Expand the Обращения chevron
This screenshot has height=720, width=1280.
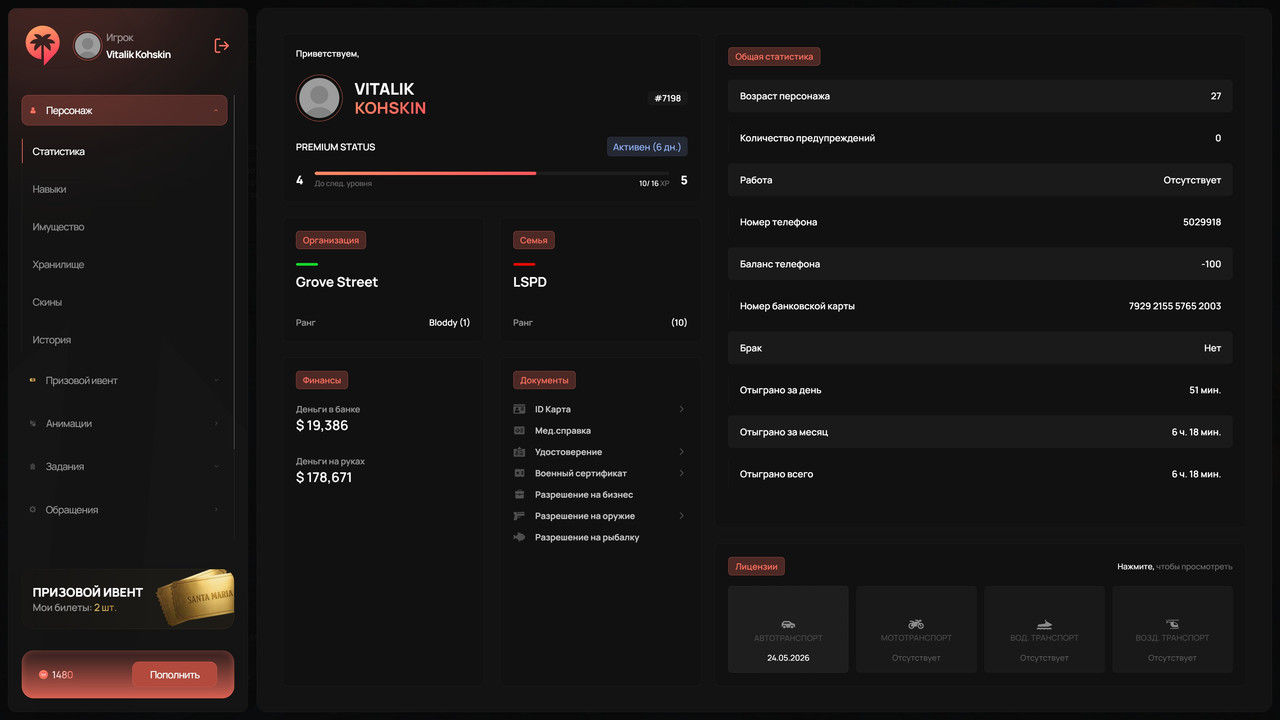216,510
